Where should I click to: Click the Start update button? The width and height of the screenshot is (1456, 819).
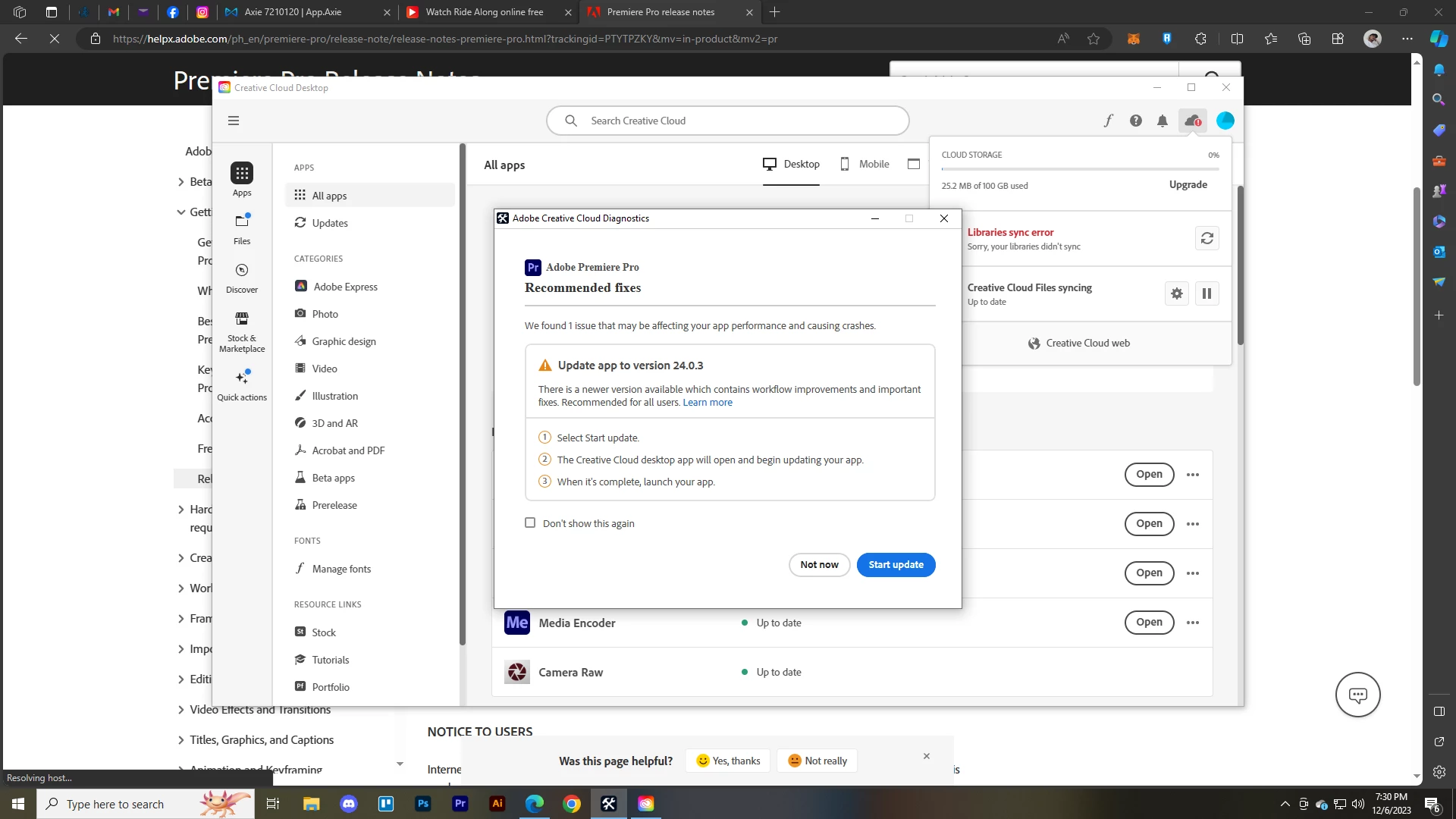coord(896,565)
